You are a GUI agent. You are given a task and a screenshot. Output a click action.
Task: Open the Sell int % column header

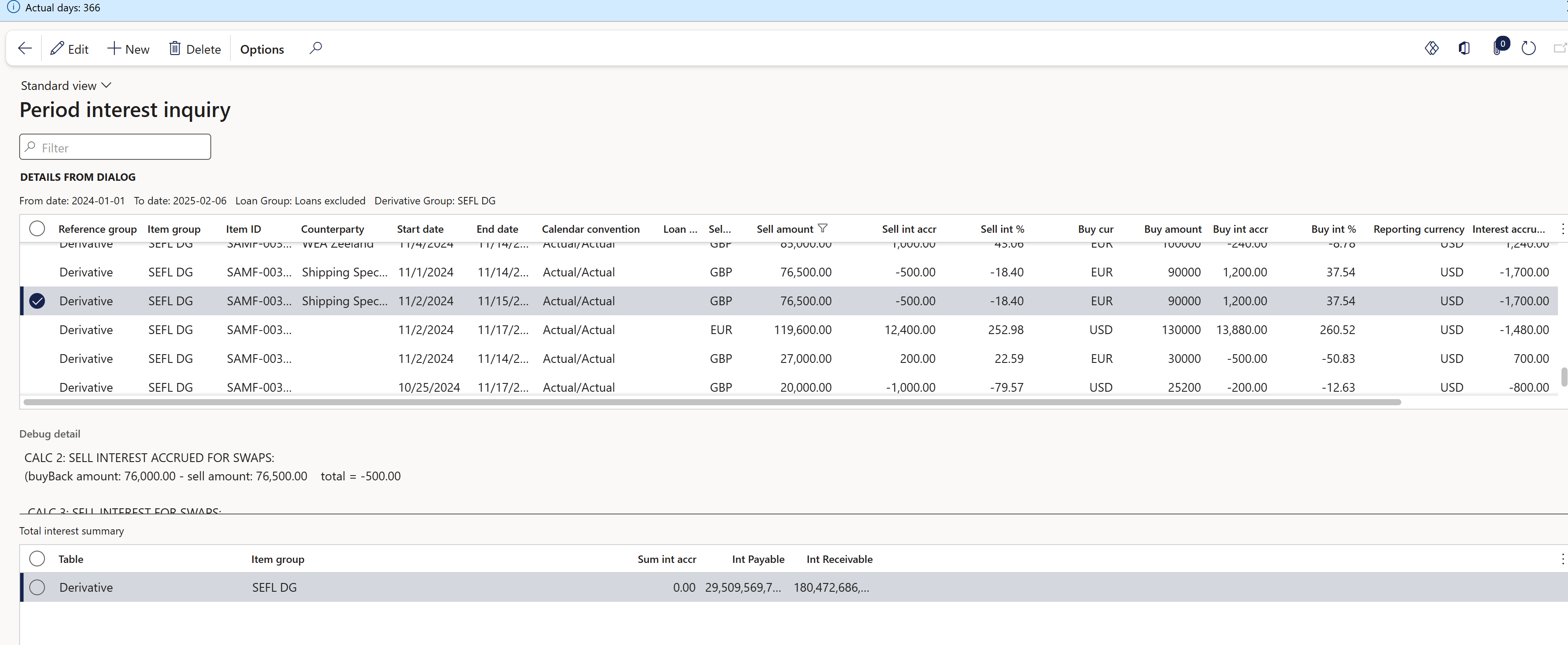click(x=1002, y=229)
